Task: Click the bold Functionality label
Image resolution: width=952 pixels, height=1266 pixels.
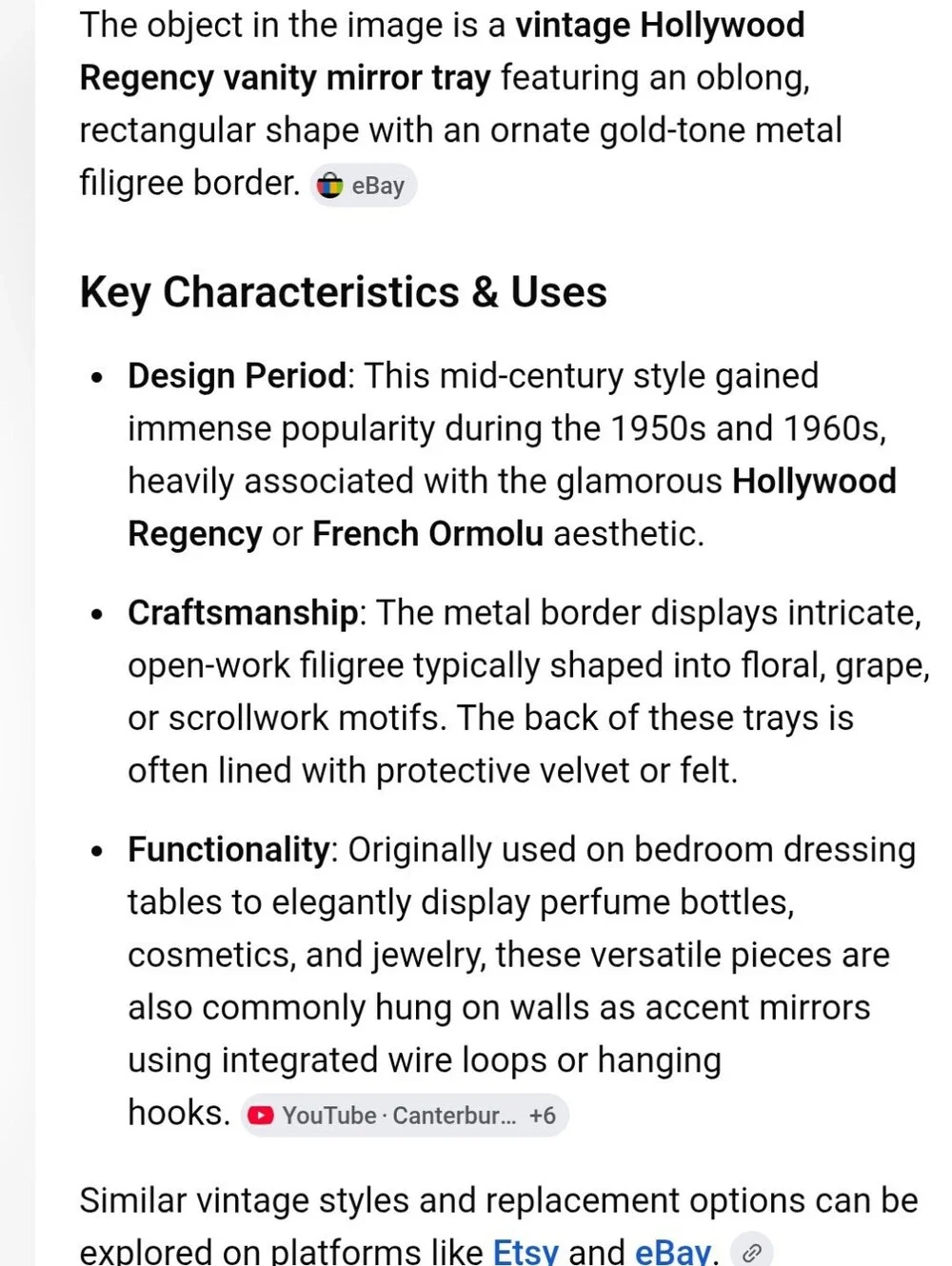Action: pyautogui.click(x=228, y=849)
